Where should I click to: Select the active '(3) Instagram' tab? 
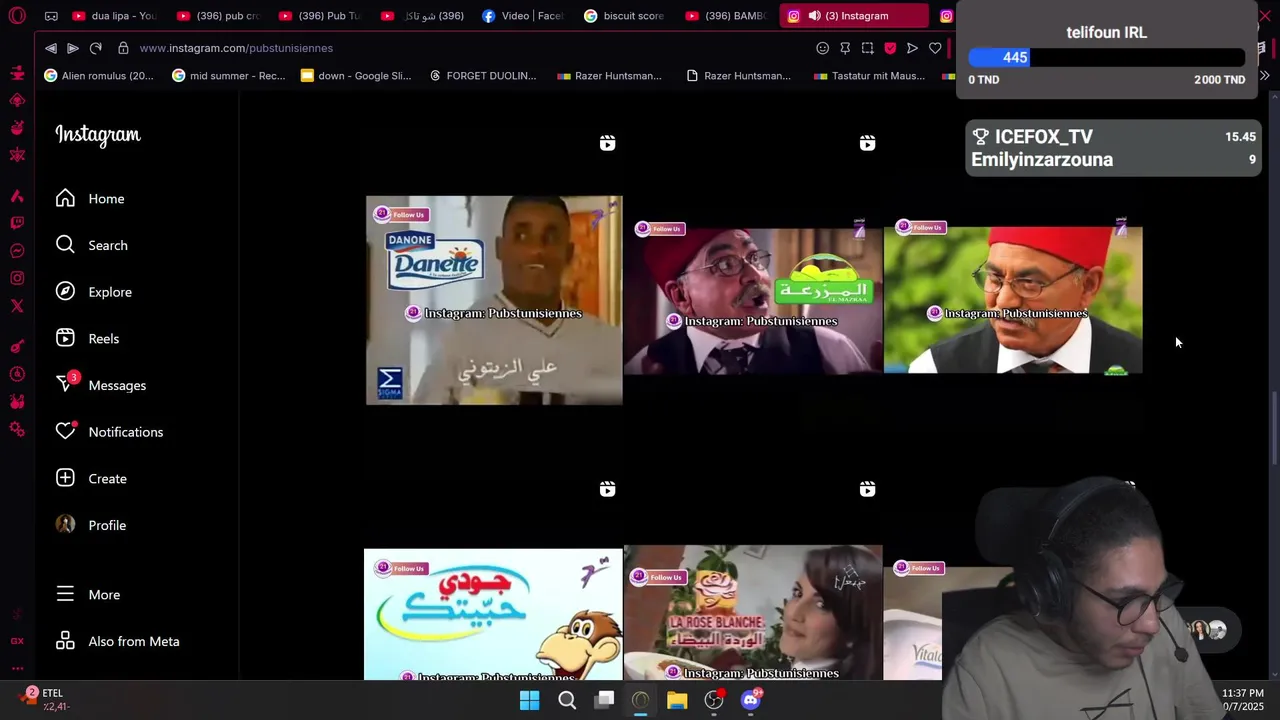[x=854, y=16]
